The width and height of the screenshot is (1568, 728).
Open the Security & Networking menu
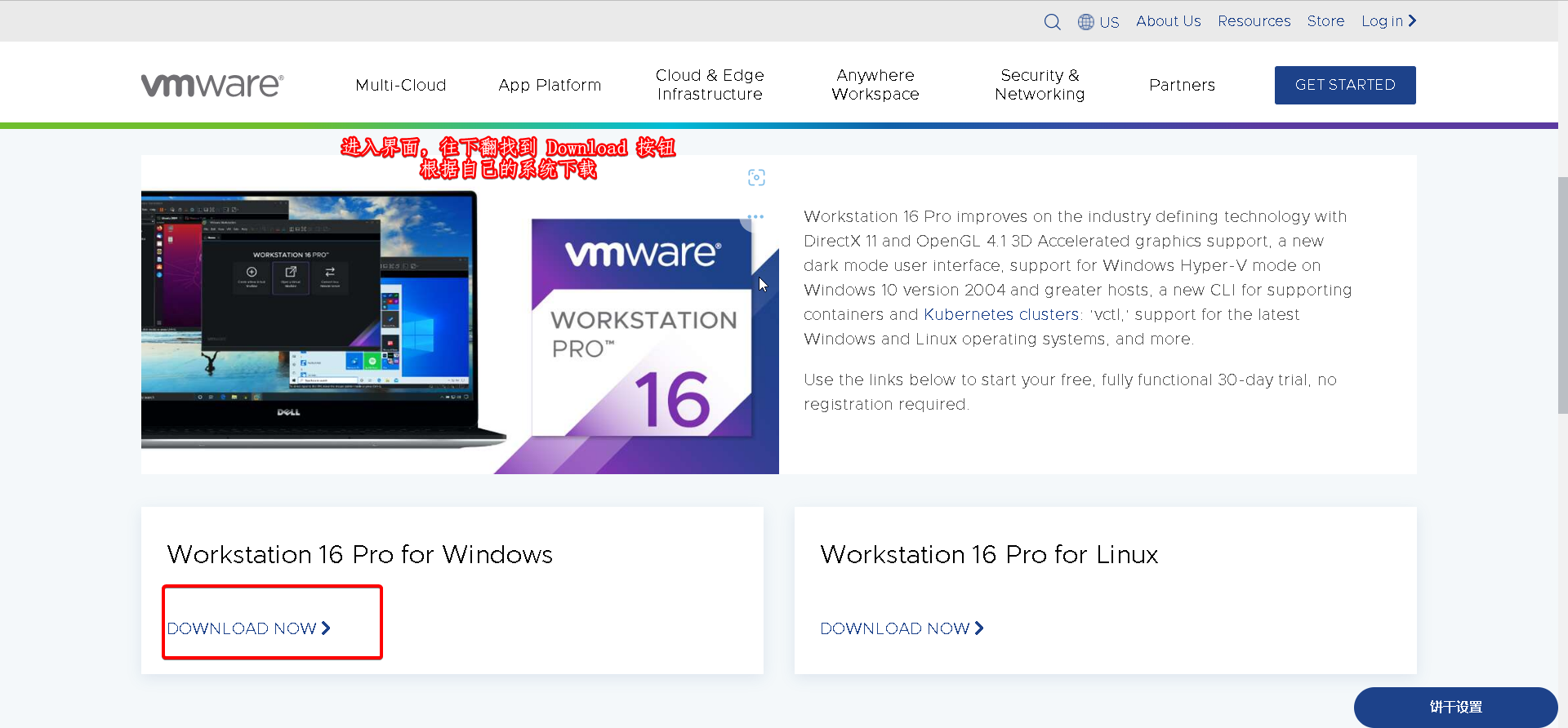tap(1040, 85)
